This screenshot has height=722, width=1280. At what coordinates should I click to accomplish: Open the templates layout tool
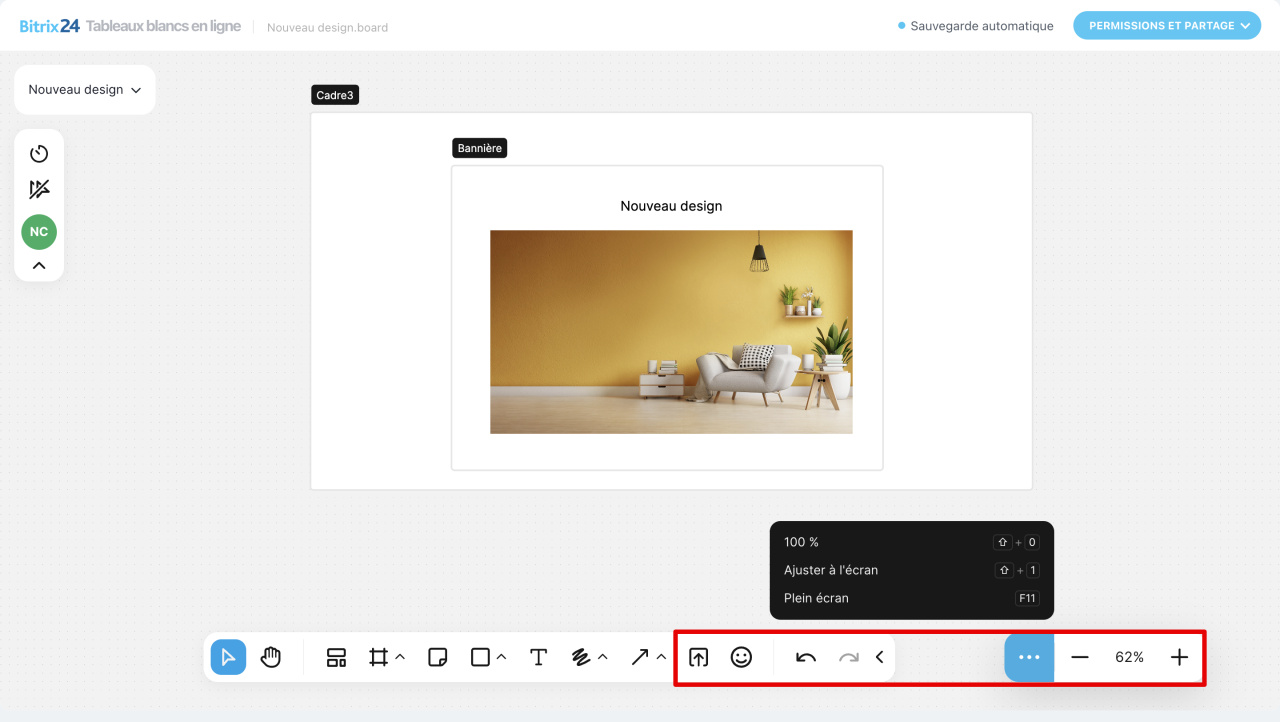coord(336,657)
